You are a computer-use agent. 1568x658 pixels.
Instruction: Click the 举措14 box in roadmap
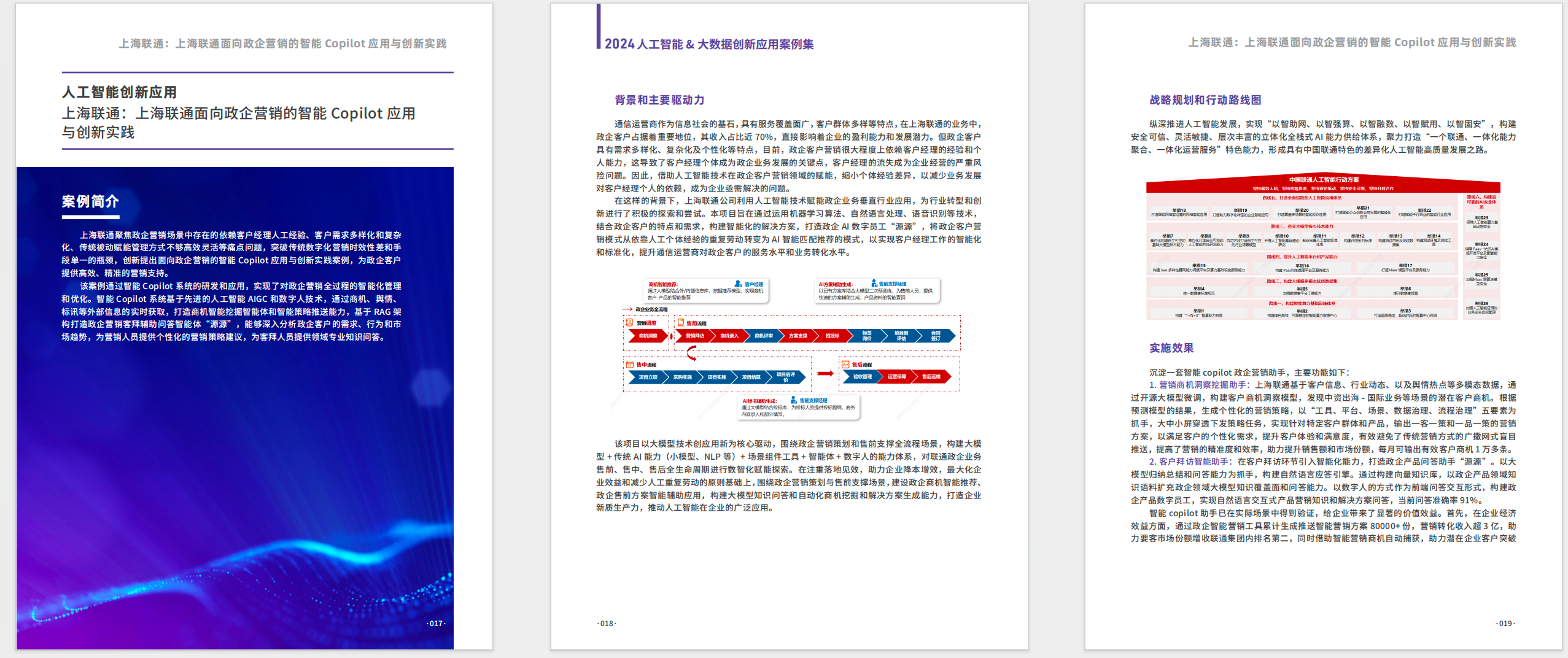coord(1434,240)
